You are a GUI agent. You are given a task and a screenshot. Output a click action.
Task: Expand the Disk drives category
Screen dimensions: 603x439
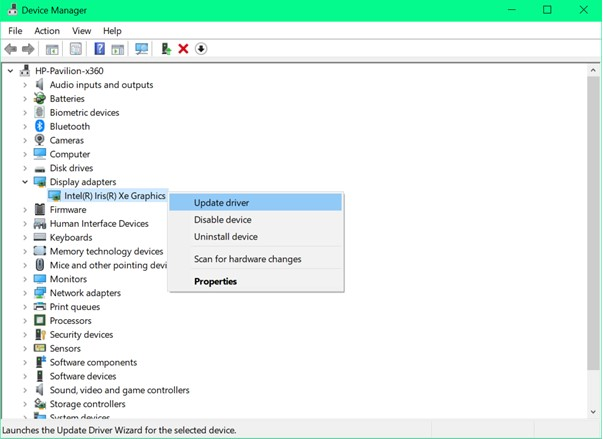[x=25, y=168]
